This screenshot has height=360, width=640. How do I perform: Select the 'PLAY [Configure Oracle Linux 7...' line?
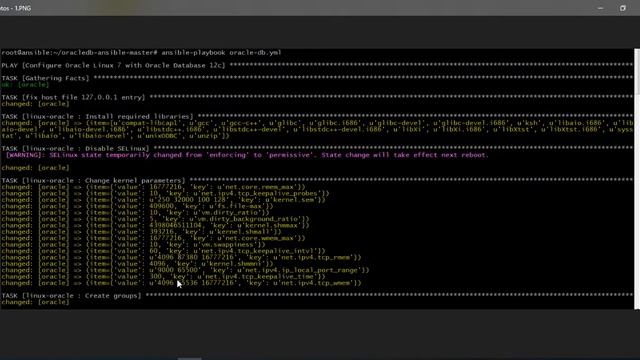pos(317,65)
